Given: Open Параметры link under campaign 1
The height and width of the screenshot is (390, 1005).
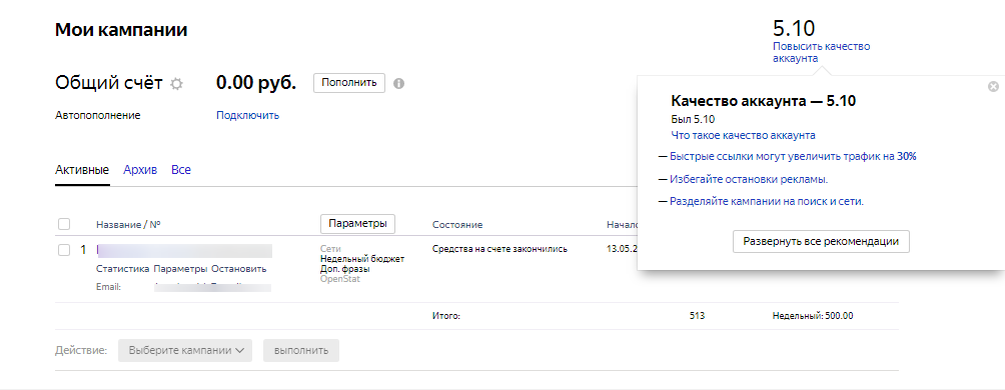Looking at the screenshot, I should (x=180, y=269).
